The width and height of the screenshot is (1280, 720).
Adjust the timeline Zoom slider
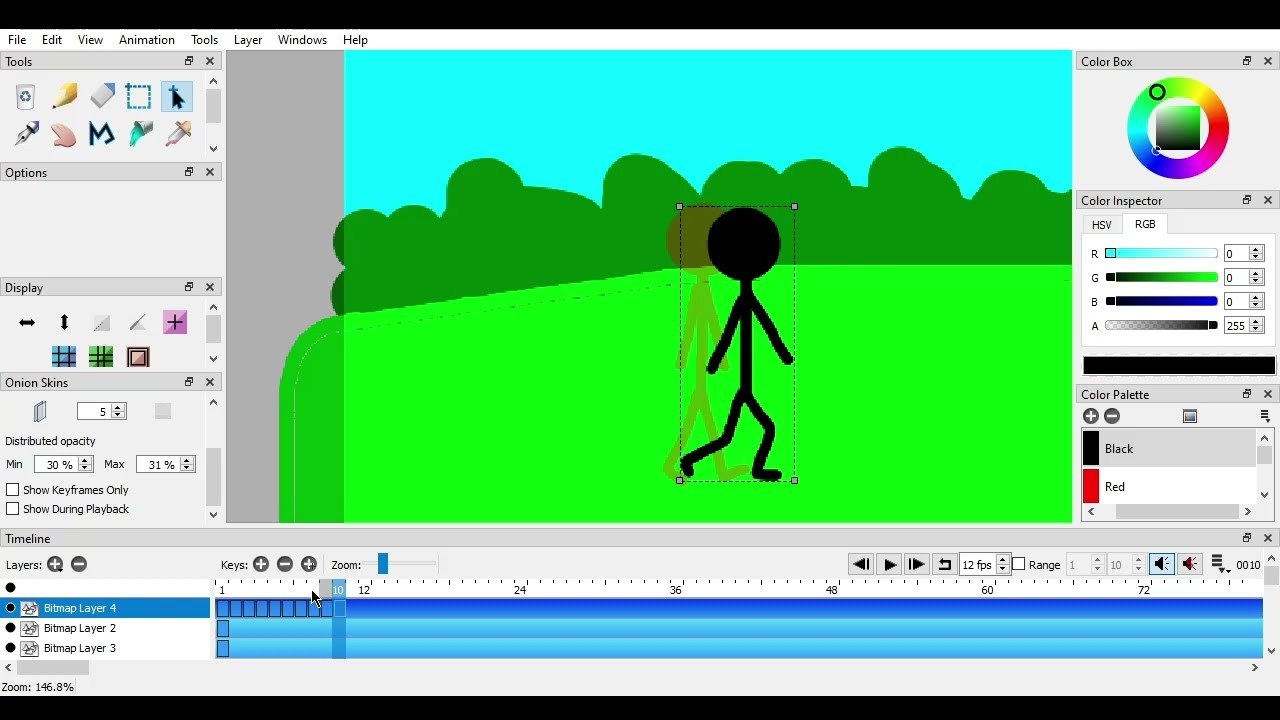(383, 565)
